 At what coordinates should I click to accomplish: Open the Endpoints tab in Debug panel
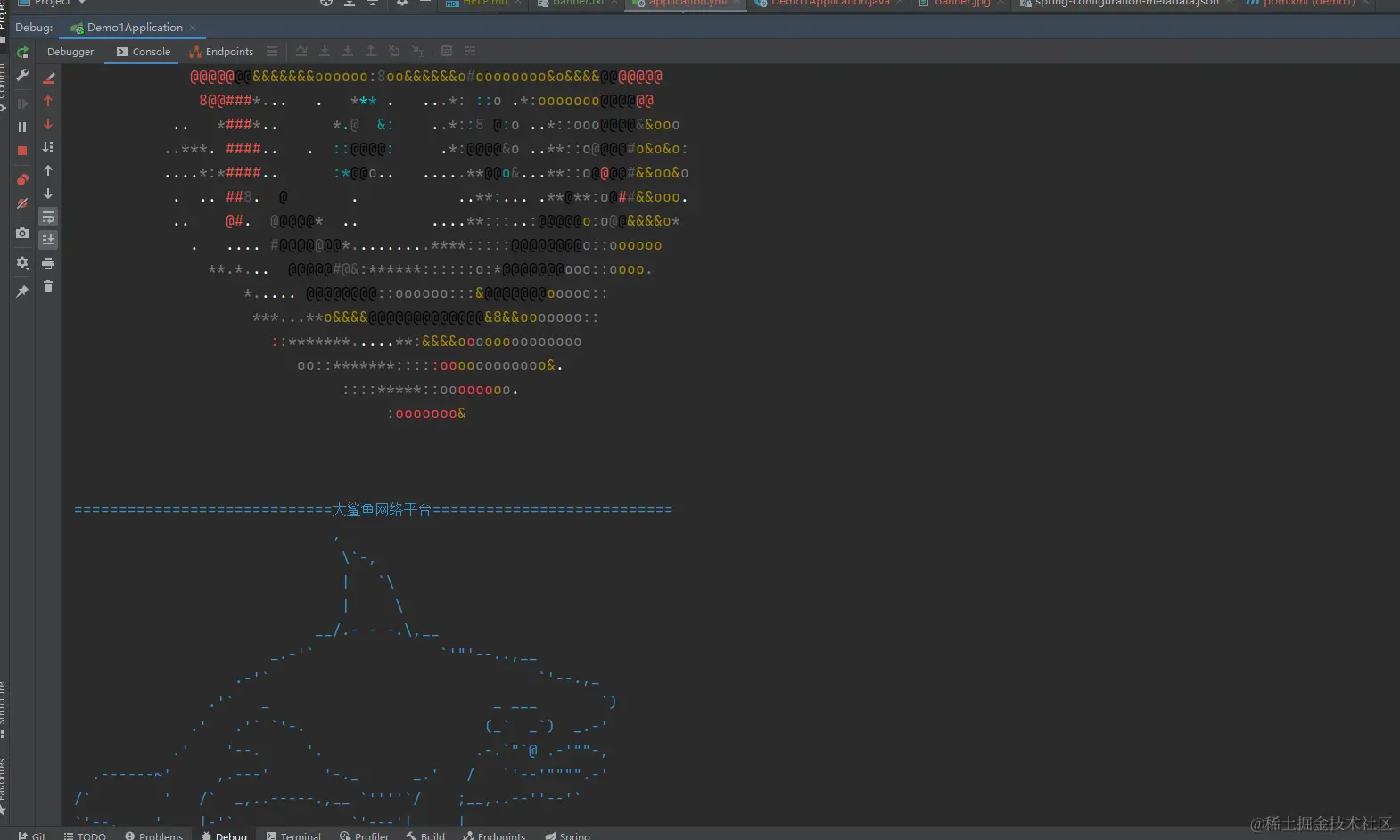point(221,52)
